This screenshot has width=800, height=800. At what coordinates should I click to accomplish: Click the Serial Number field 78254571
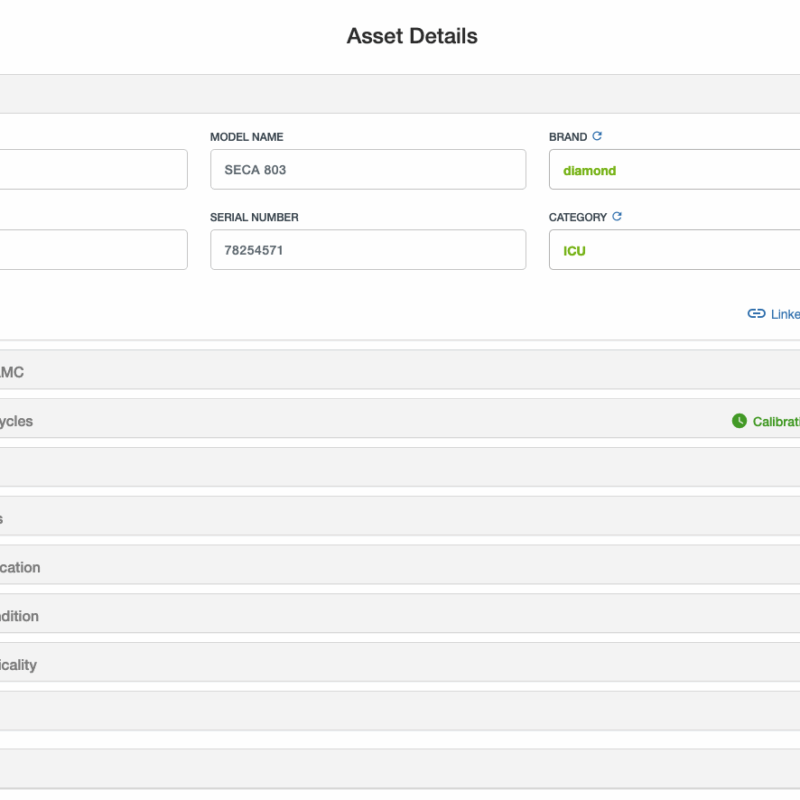(368, 249)
